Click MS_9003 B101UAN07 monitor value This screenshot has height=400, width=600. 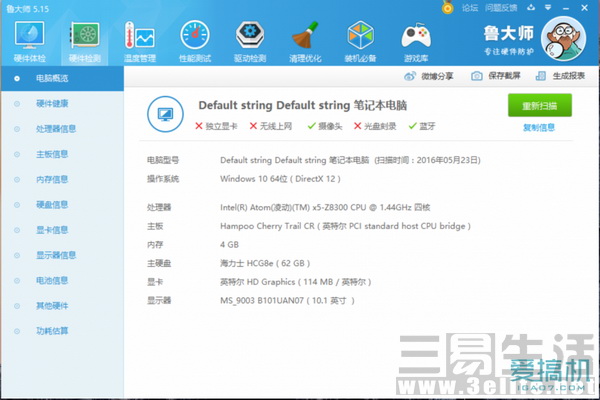point(287,300)
